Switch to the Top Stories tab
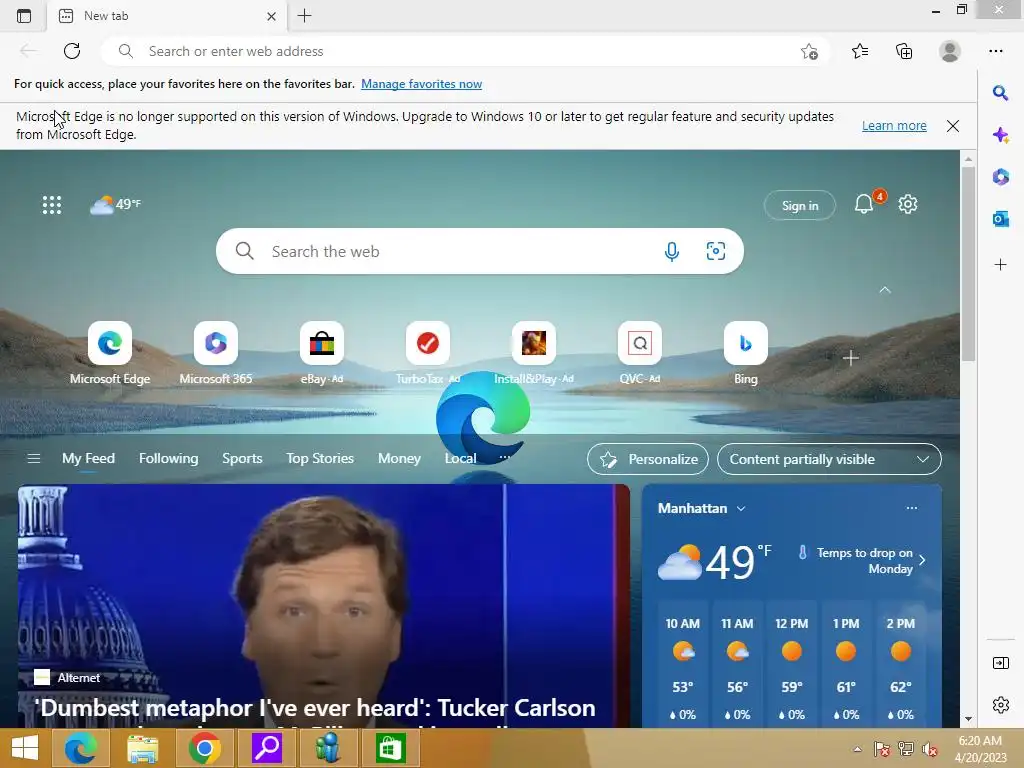The width and height of the screenshot is (1024, 768). (320, 458)
